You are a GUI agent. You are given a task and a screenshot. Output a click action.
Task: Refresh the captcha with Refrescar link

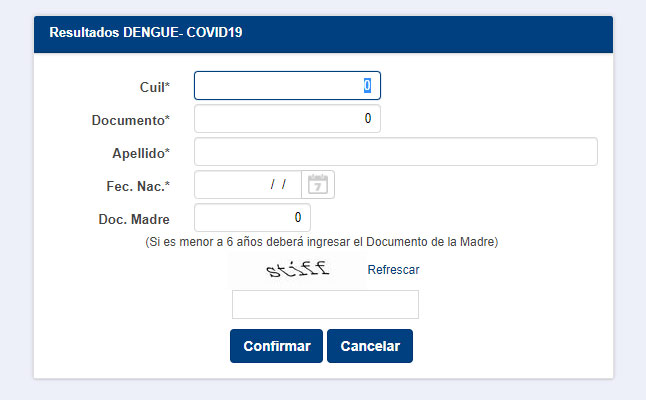393,269
